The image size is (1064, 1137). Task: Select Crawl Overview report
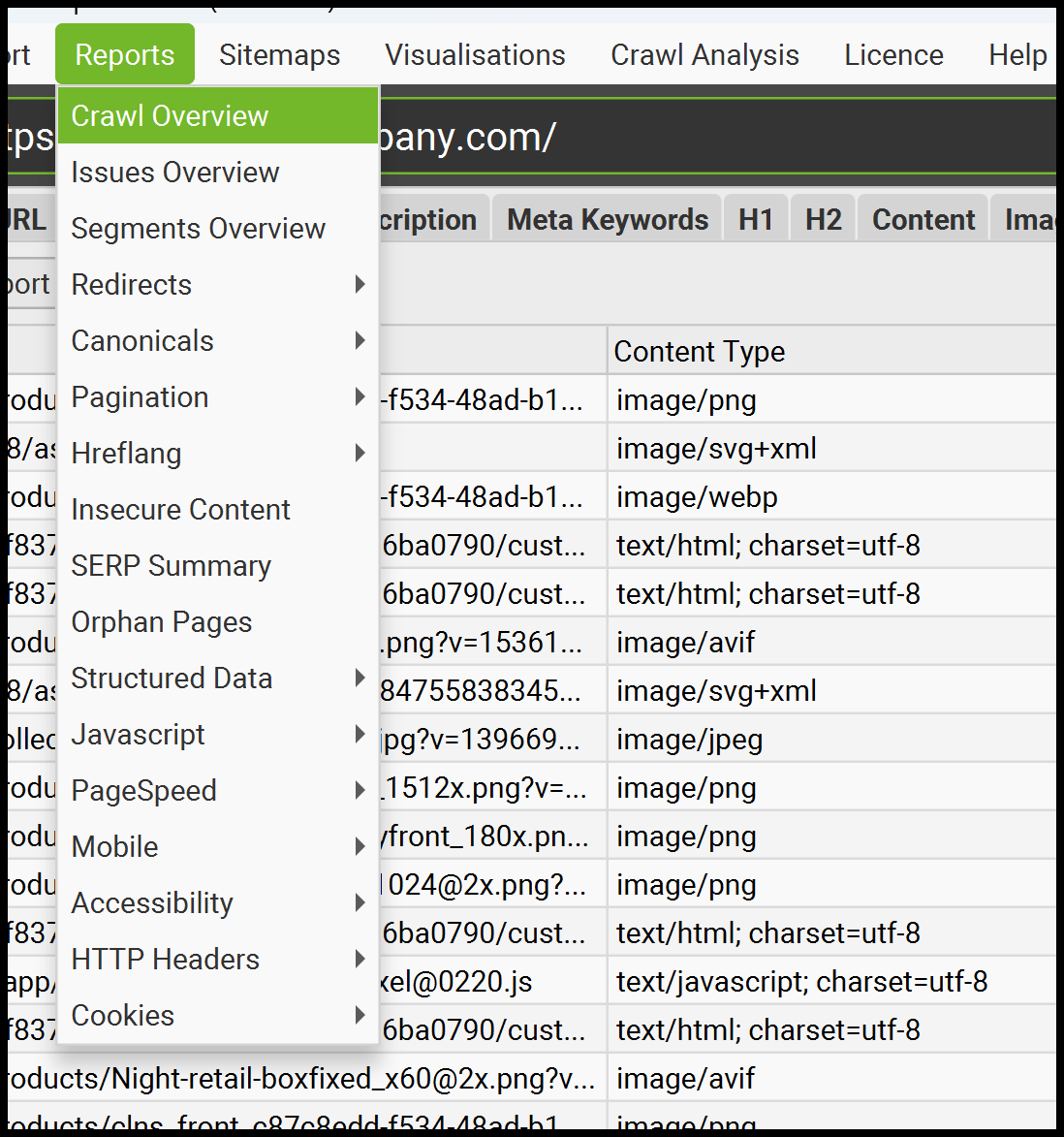point(218,116)
